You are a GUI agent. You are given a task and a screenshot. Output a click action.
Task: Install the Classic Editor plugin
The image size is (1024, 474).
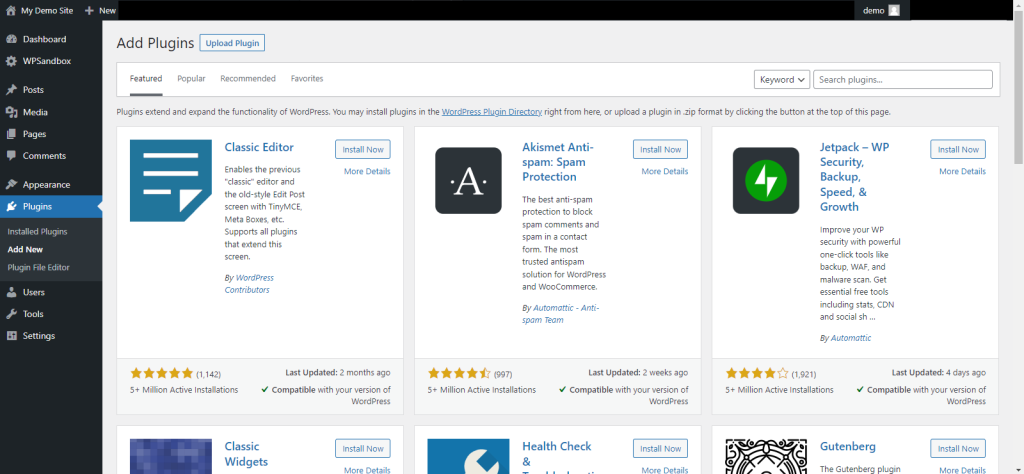point(363,150)
